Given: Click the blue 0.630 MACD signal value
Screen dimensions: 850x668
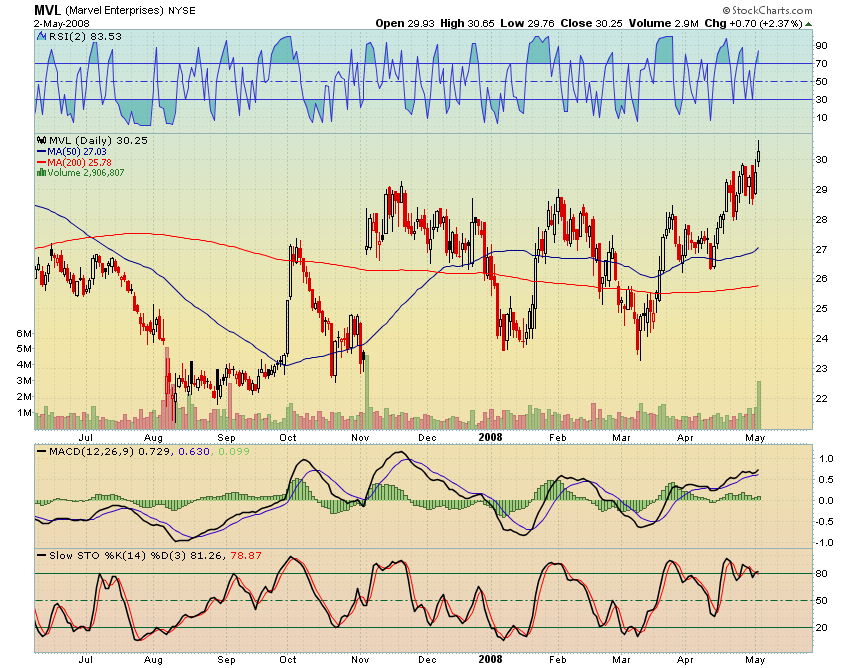Looking at the screenshot, I should pos(194,452).
